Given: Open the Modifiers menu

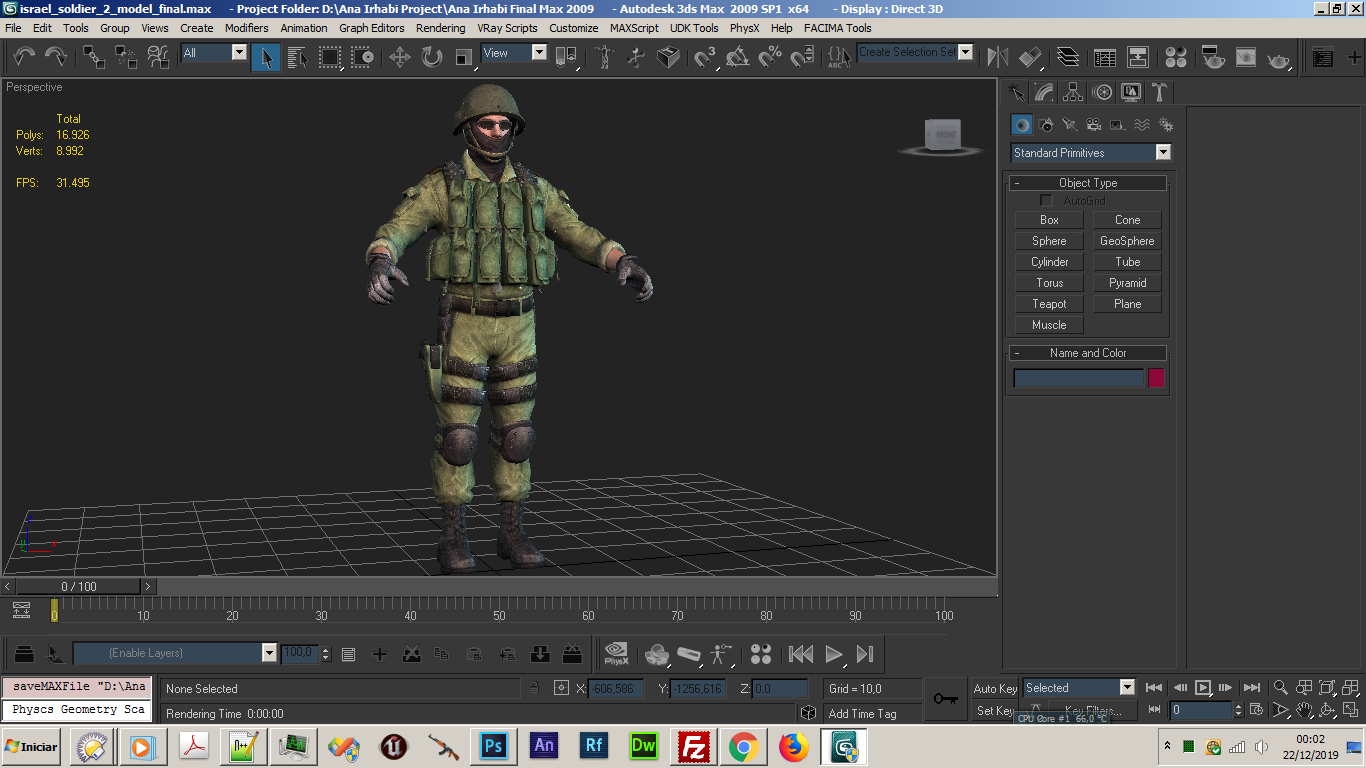Looking at the screenshot, I should click(x=246, y=28).
